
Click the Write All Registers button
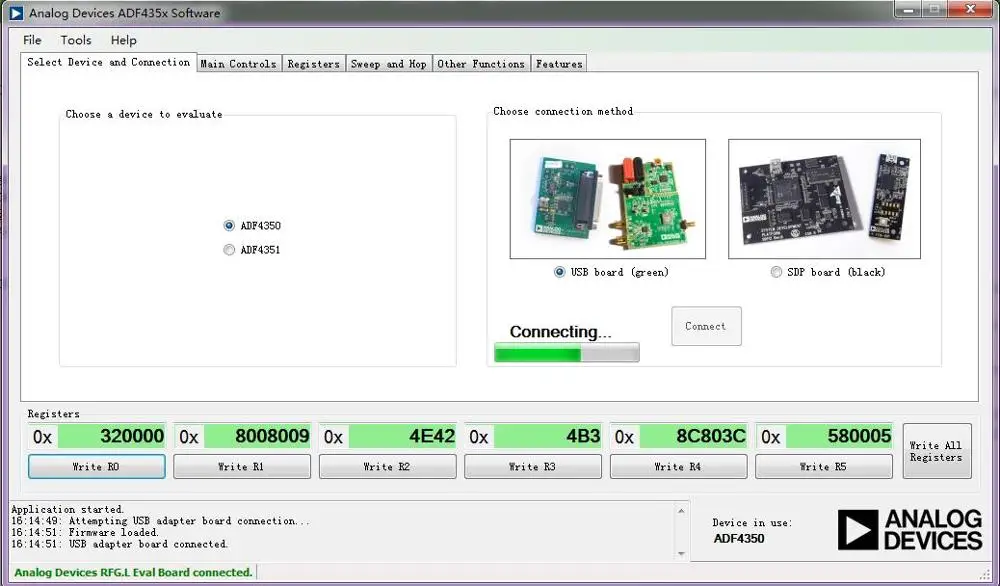pos(937,451)
